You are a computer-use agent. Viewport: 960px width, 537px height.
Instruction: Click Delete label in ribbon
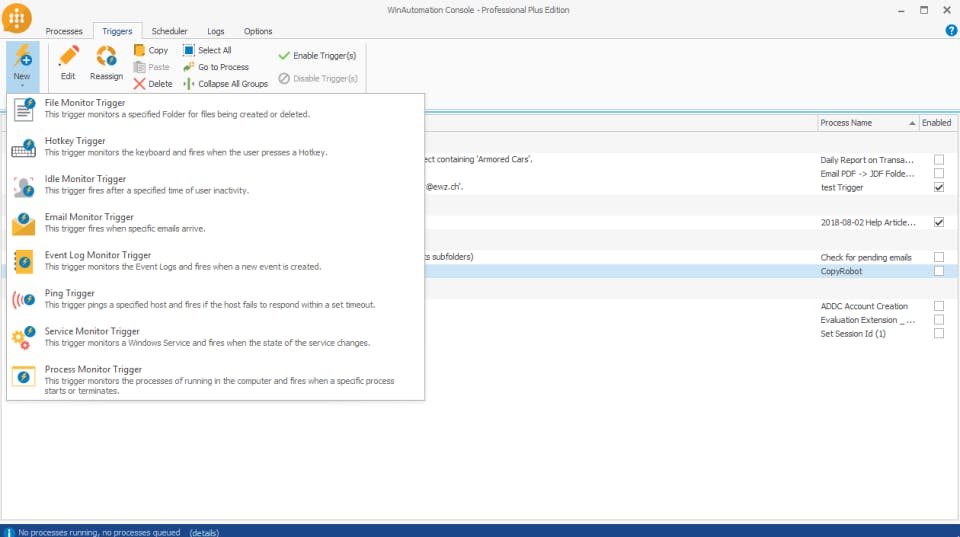pos(160,84)
